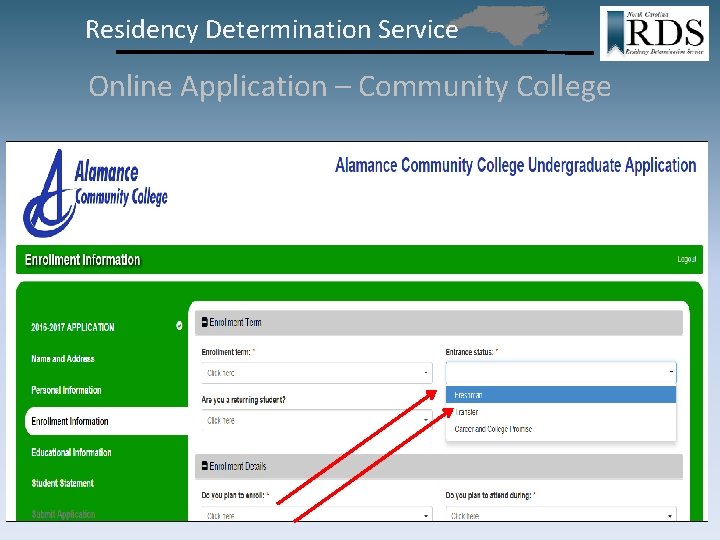Click the Enrollment Information green header title

pyautogui.click(x=83, y=260)
